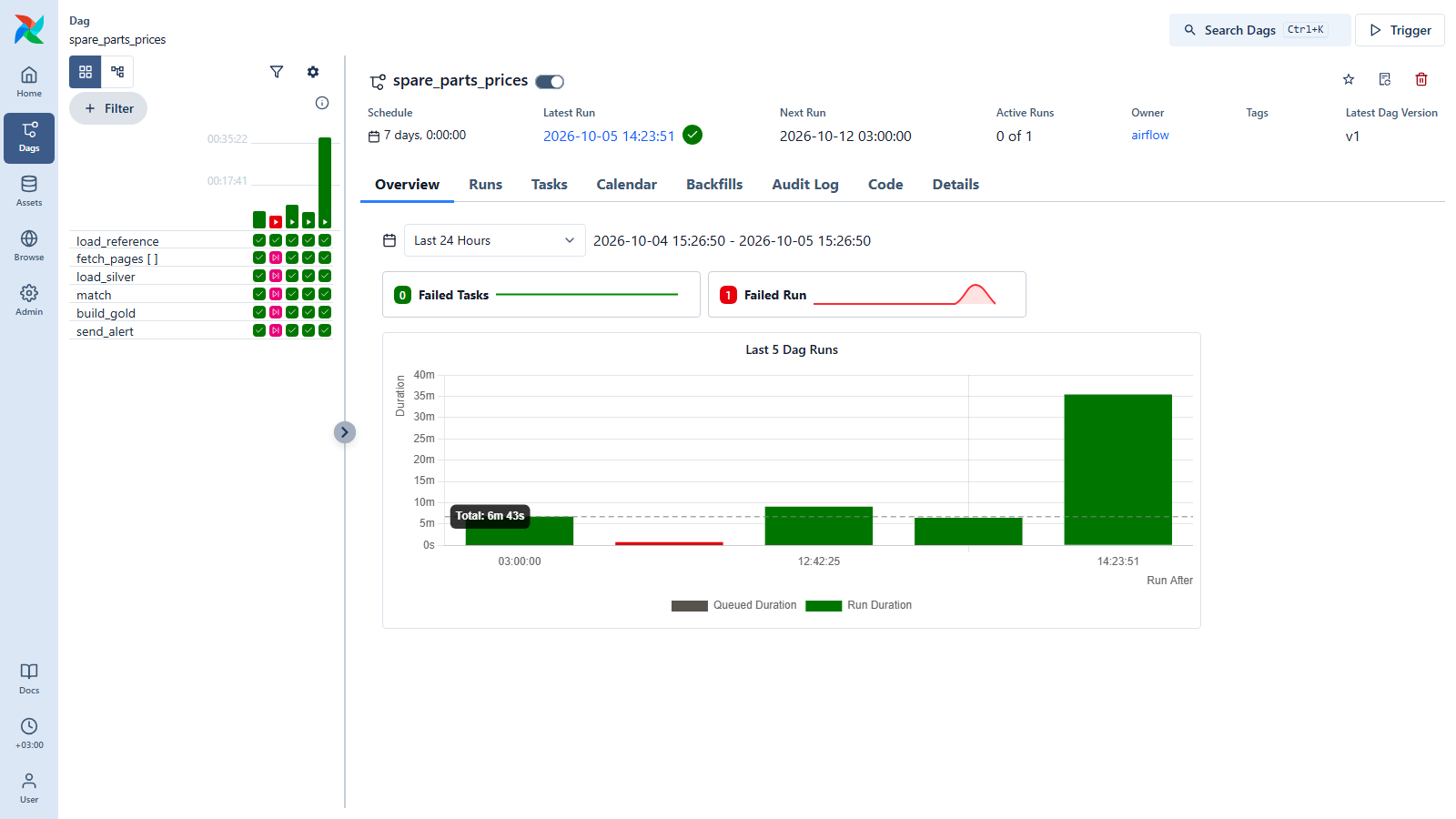Click tallest 14:23:51 bar in chart
The height and width of the screenshot is (819, 1456).
[1117, 470]
